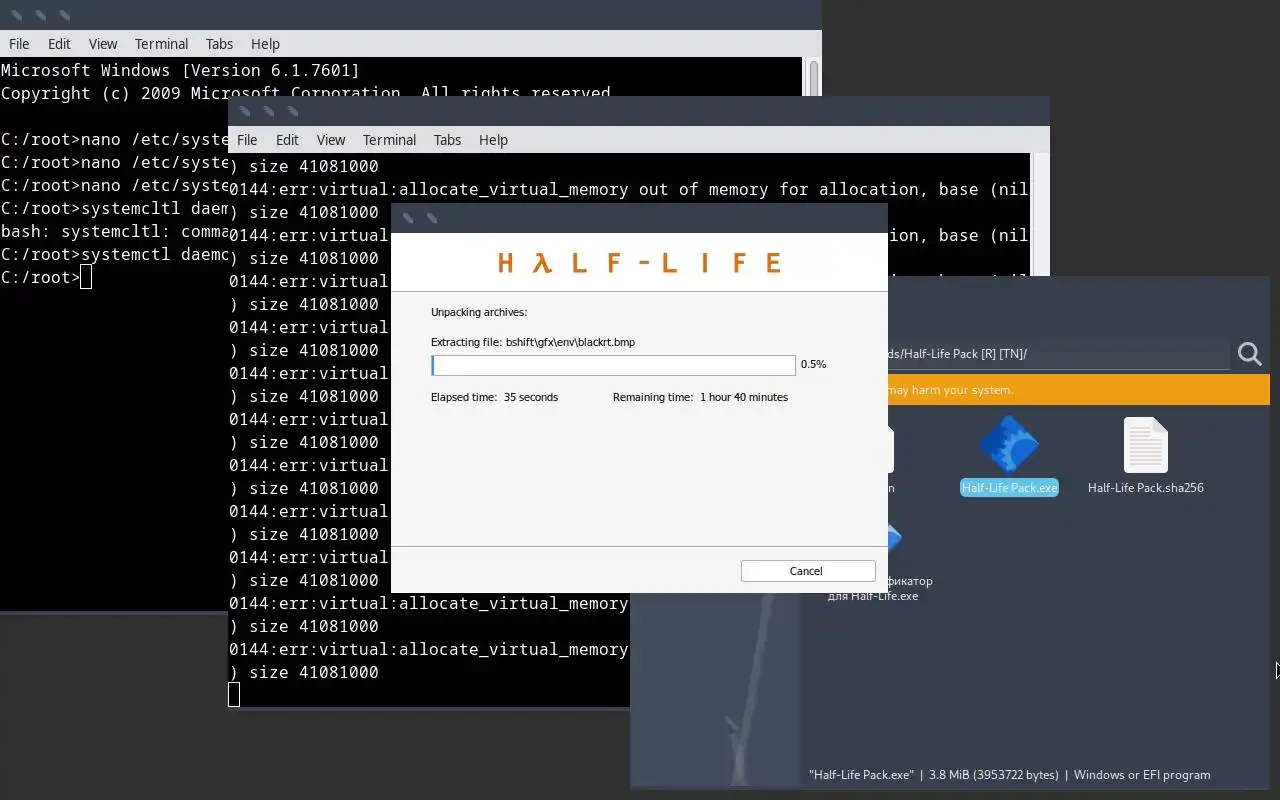Click the 'C:/root>systemcltl daem' command line
1280x800 pixels.
coord(115,208)
